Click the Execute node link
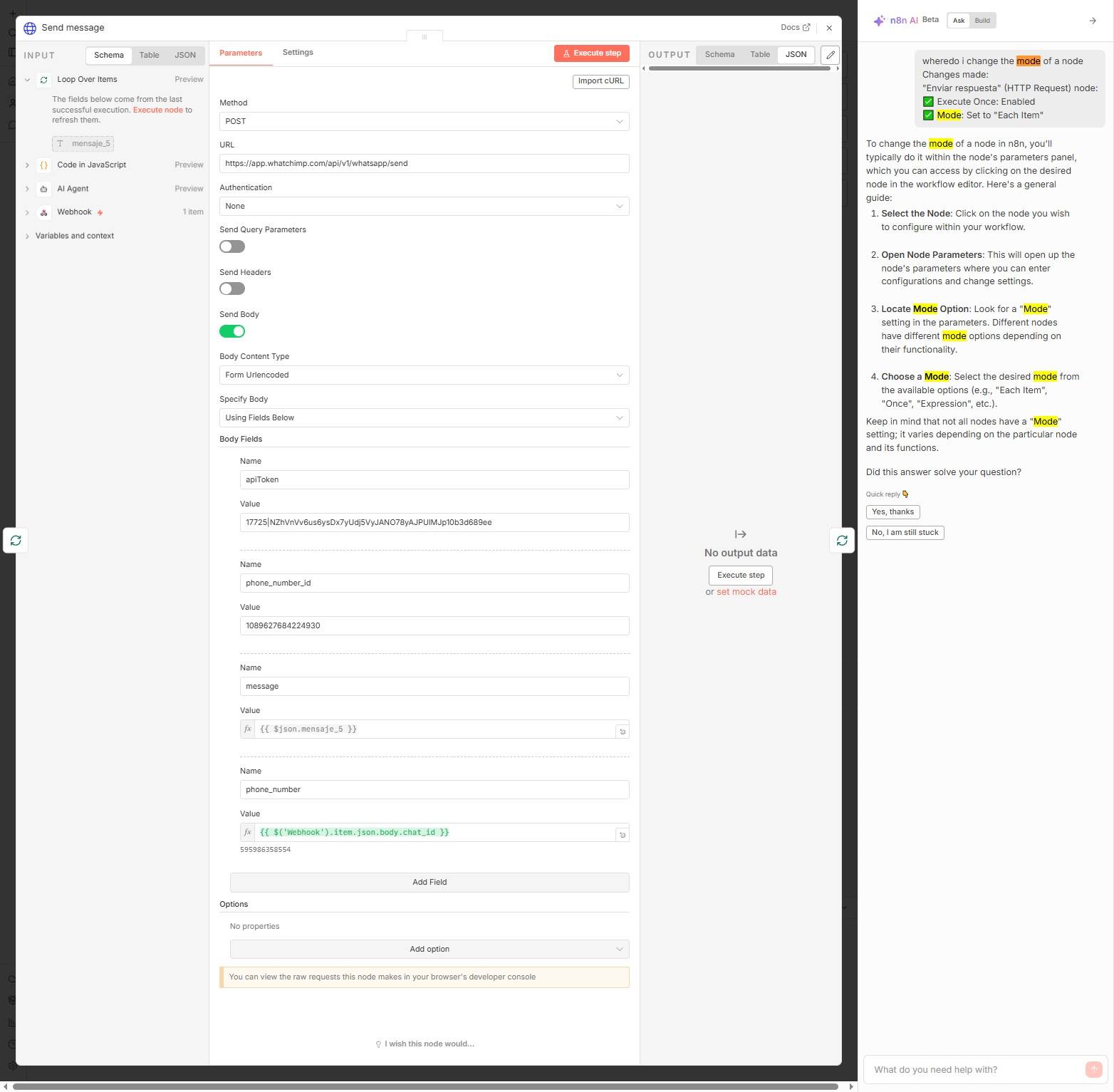The width and height of the screenshot is (1114, 1092). tap(158, 110)
